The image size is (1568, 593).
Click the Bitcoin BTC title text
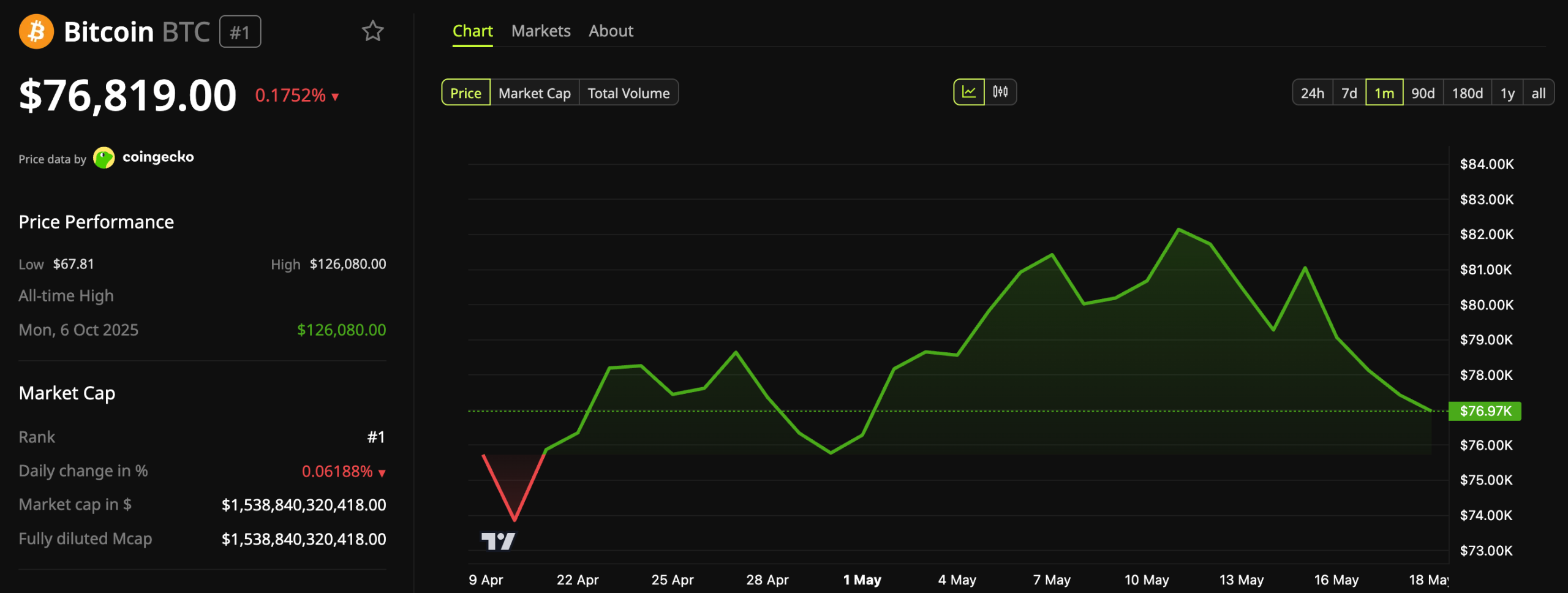click(137, 32)
